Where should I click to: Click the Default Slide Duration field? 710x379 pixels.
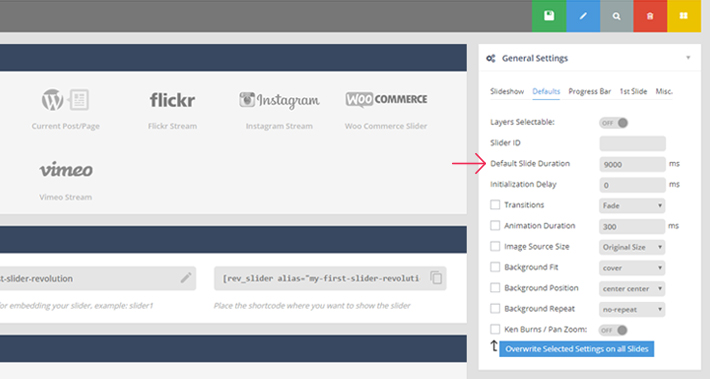(633, 164)
